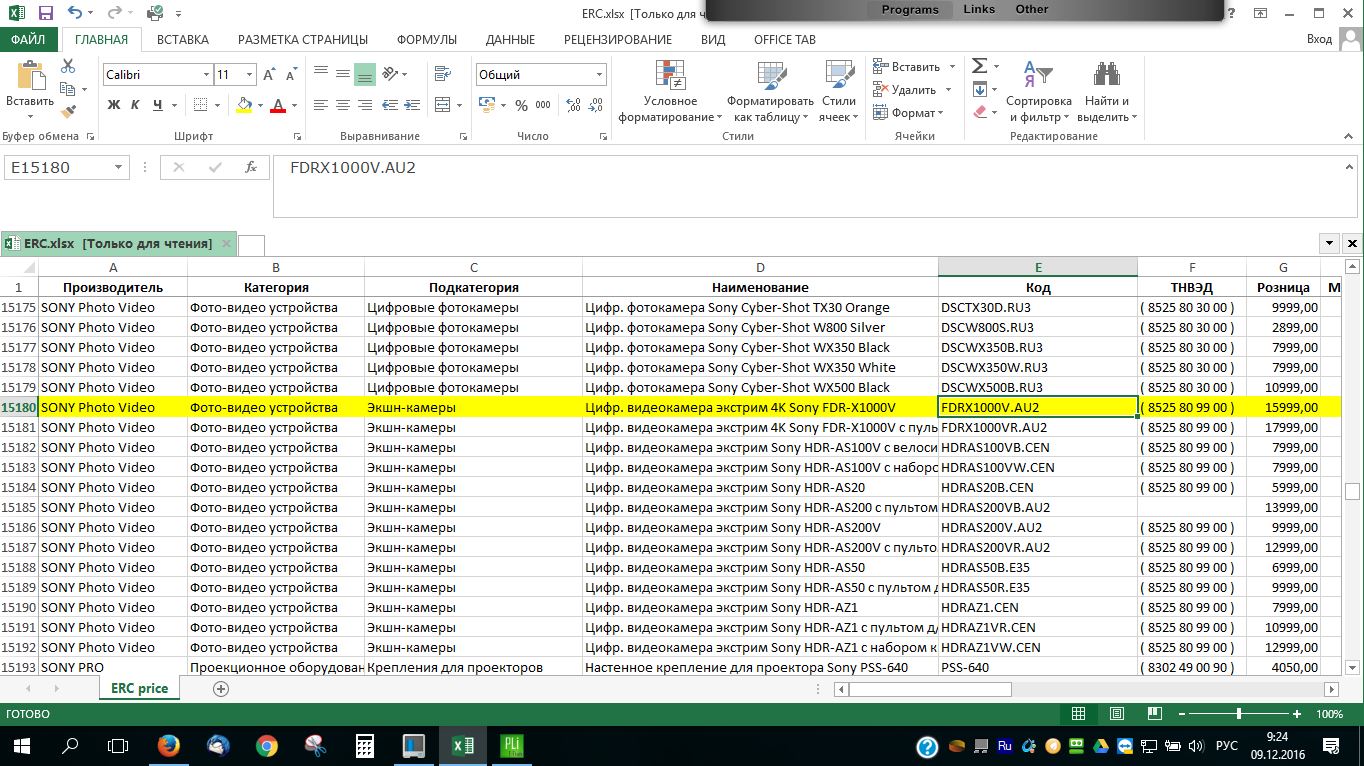Screen dimensions: 1364x766
Task: Switch to Page Layout view in status bar
Action: (1118, 714)
